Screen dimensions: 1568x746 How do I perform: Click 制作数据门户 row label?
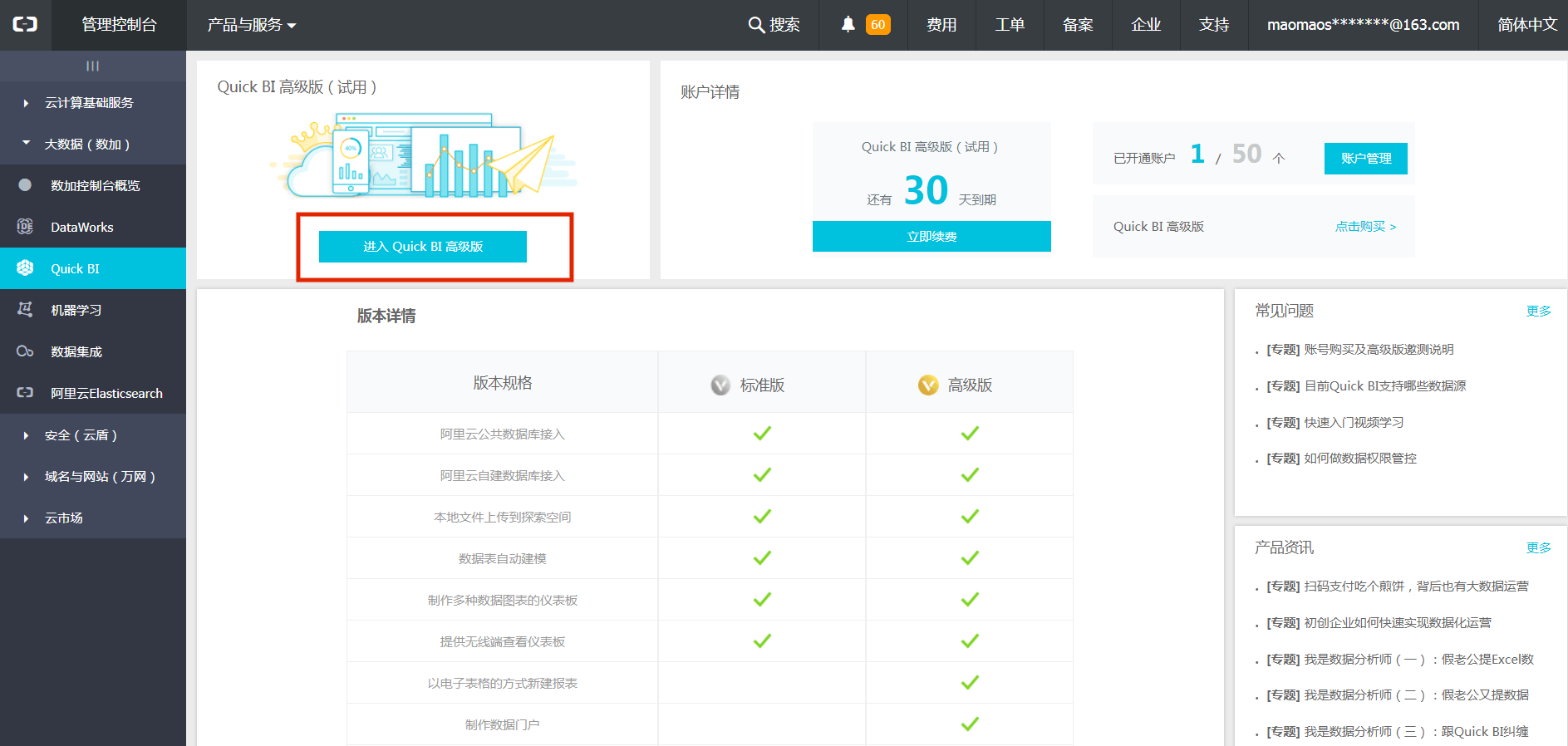(x=502, y=725)
